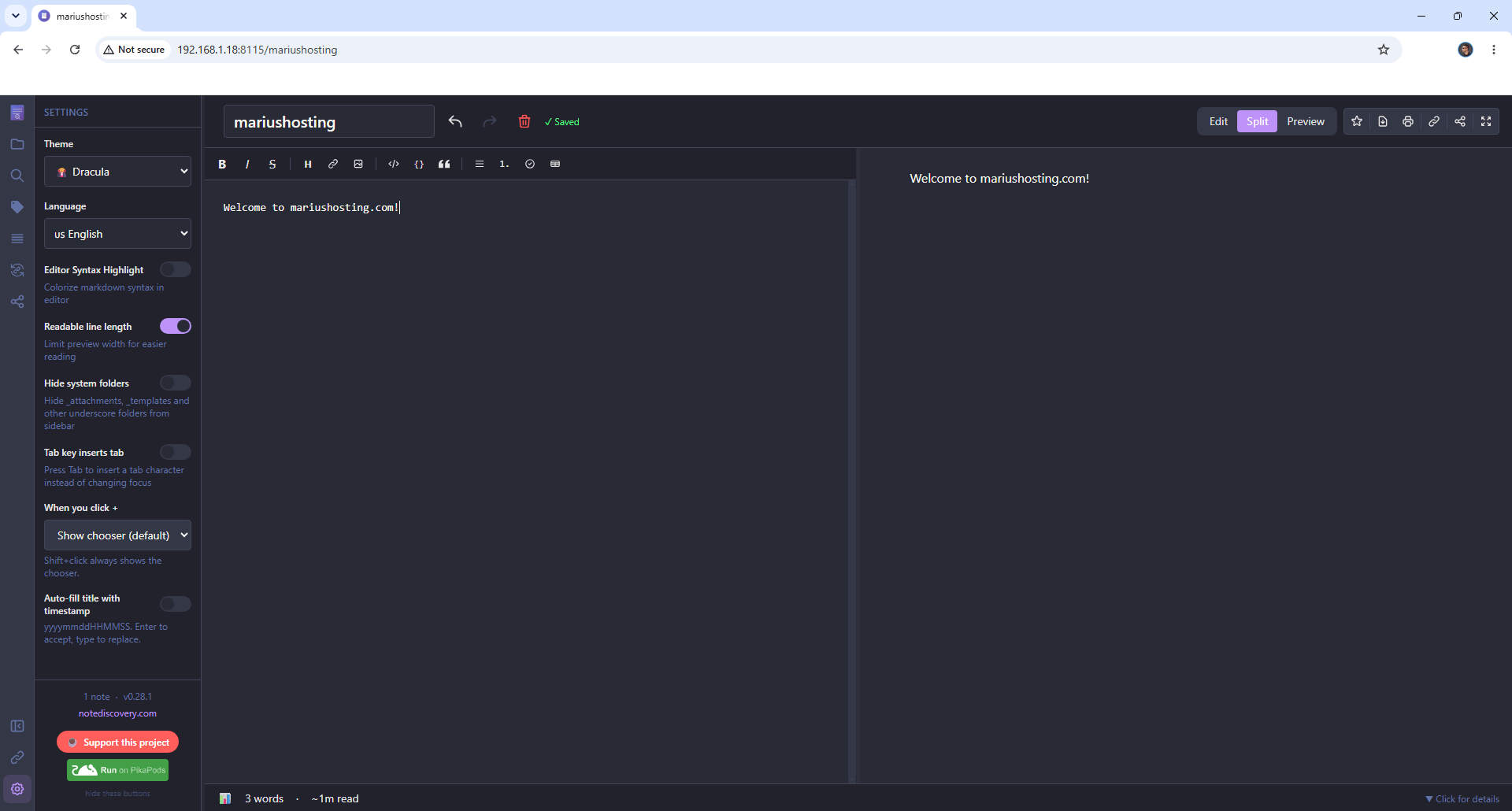Share the note with the share icon in header
1512x811 pixels.
tap(1460, 121)
